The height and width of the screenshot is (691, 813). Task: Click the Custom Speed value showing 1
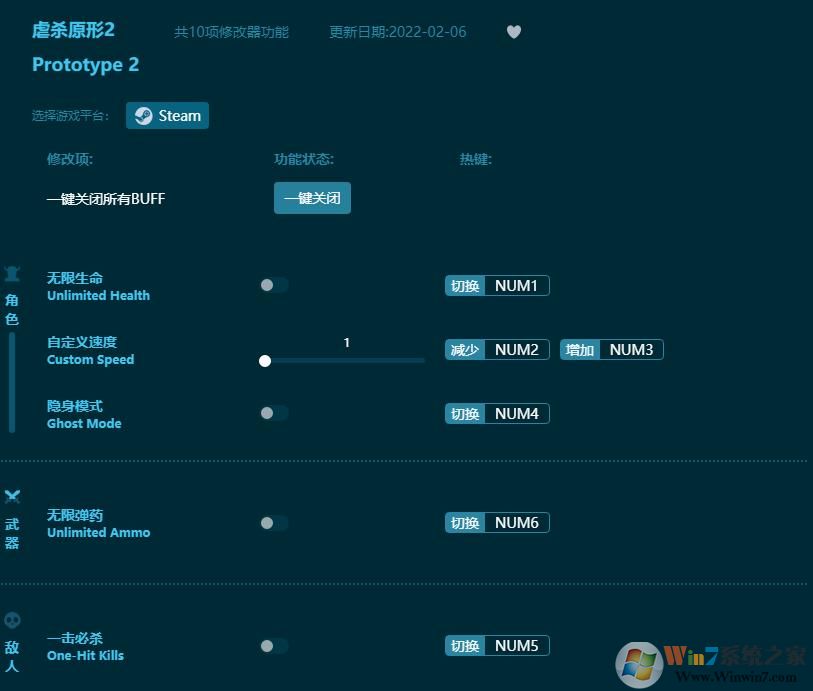345,343
